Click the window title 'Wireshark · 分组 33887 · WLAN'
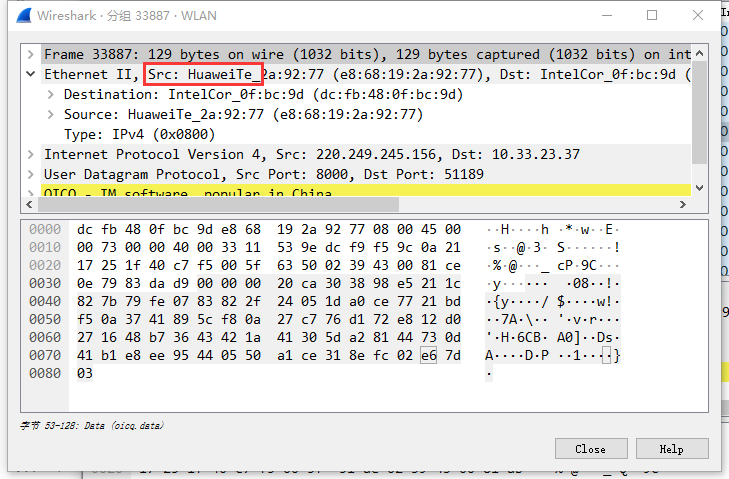729x479 pixels. (127, 16)
